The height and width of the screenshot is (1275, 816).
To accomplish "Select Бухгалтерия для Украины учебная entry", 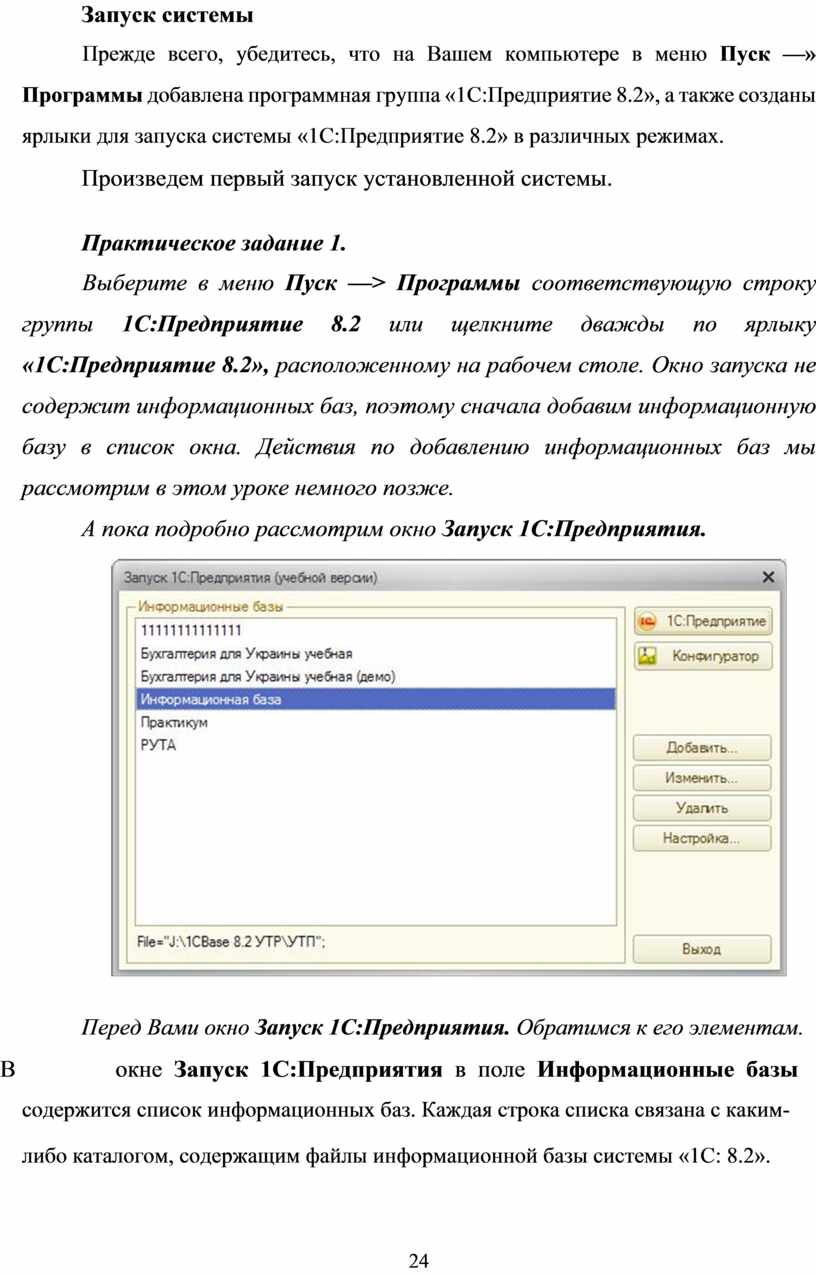I will point(375,653).
